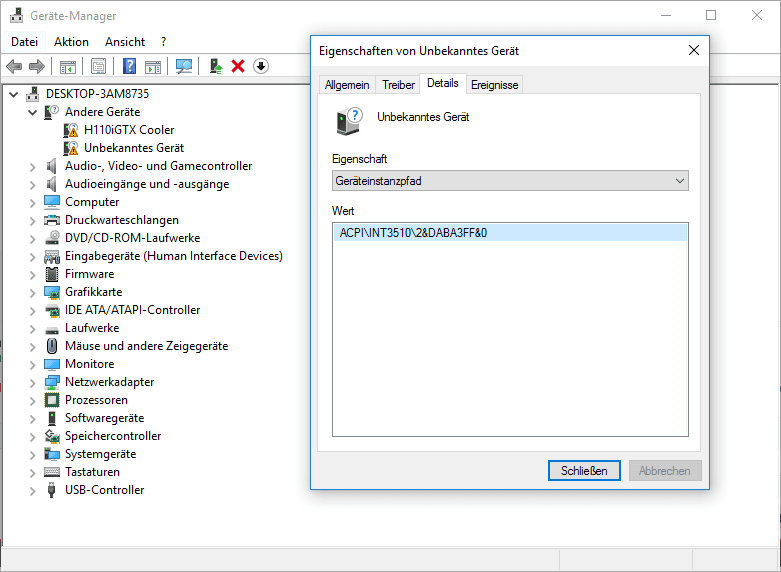Select the H110iGTX Cooler entry text

point(129,130)
